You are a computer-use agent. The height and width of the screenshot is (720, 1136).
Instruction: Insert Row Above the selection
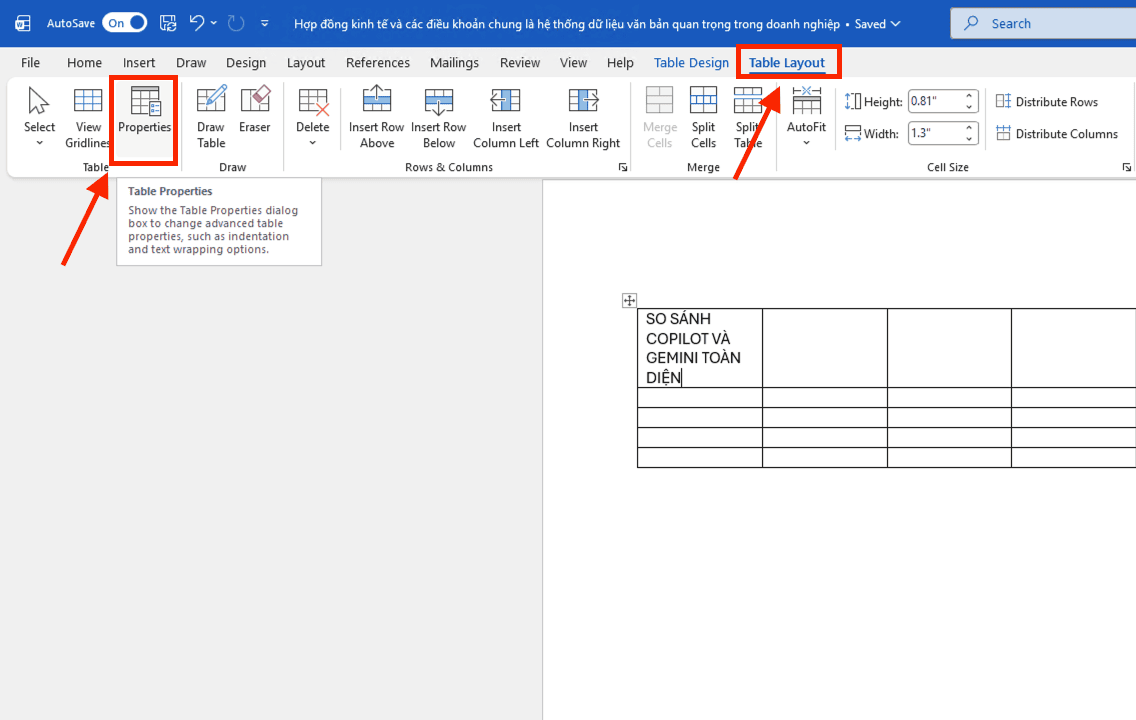pyautogui.click(x=377, y=117)
